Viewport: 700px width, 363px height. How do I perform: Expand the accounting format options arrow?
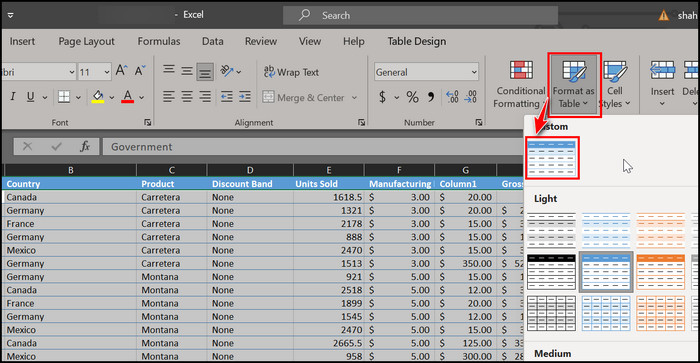click(x=396, y=97)
